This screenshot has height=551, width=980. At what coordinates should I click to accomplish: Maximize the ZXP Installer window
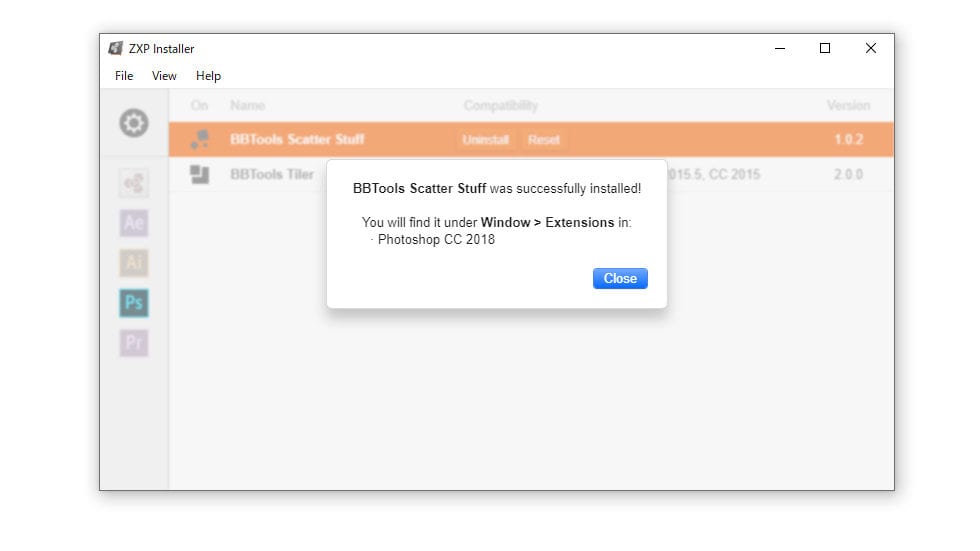click(x=825, y=48)
